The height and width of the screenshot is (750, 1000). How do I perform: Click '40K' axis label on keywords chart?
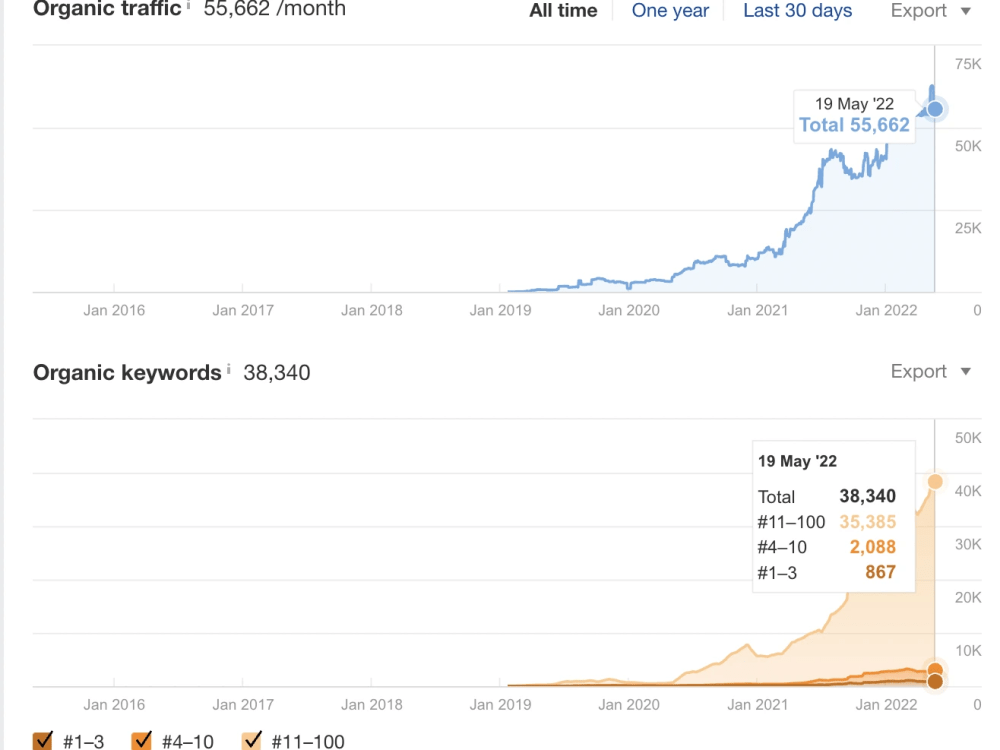967,491
